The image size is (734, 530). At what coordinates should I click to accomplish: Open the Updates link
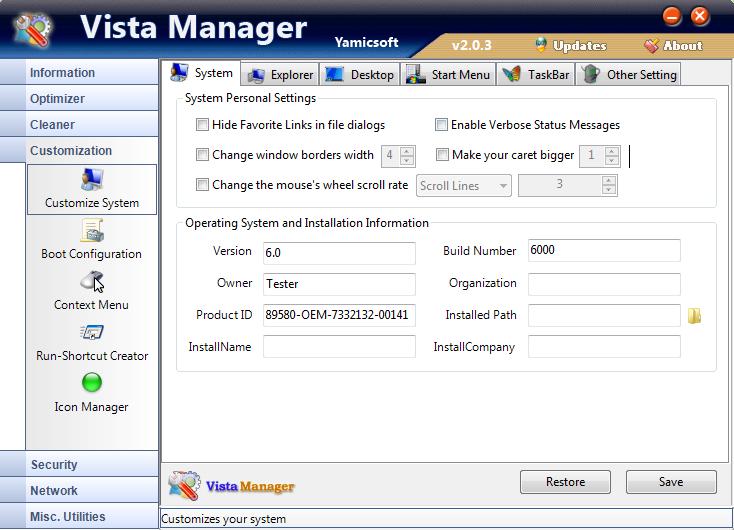[x=580, y=45]
